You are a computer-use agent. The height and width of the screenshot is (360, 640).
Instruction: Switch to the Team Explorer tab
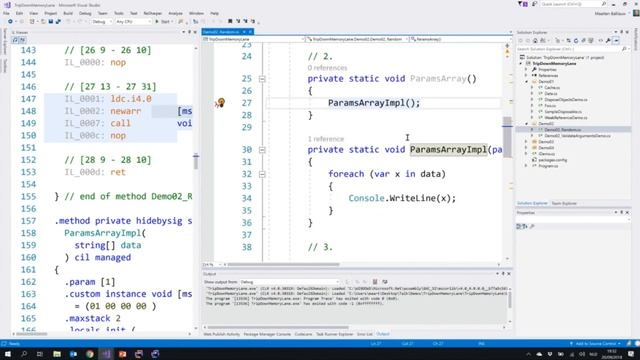(x=564, y=203)
